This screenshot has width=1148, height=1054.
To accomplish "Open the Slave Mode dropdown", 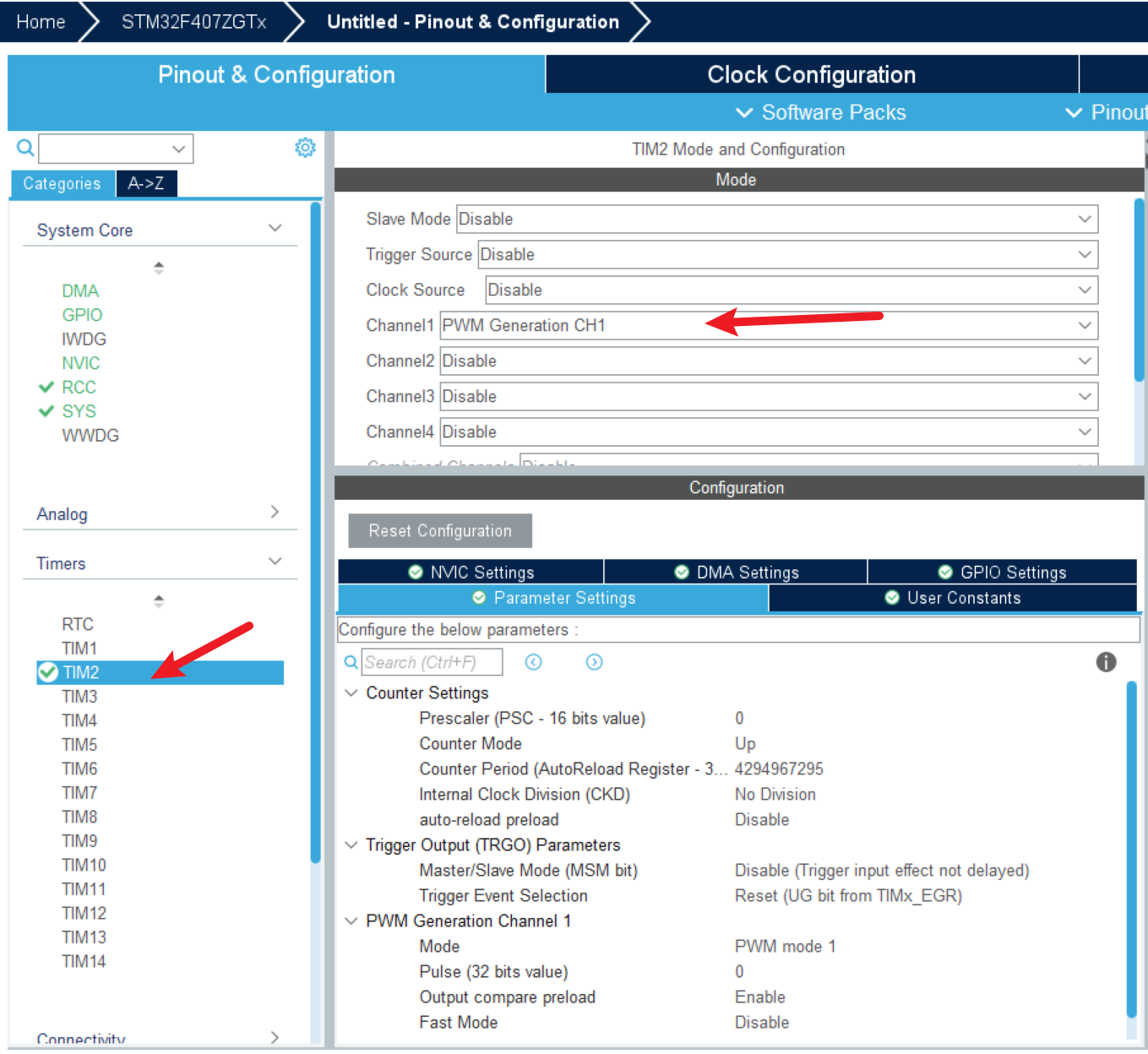I will click(777, 219).
